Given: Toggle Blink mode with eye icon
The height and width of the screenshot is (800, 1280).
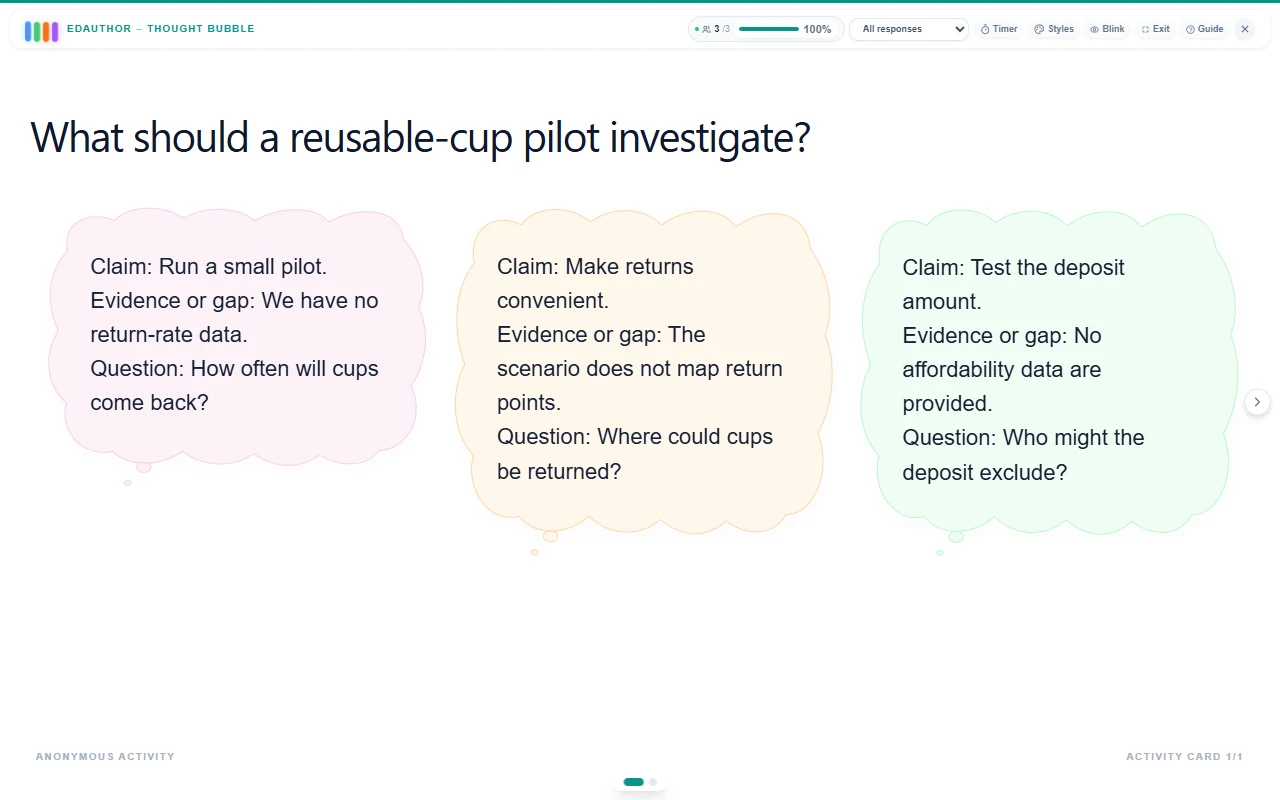Looking at the screenshot, I should [1107, 29].
